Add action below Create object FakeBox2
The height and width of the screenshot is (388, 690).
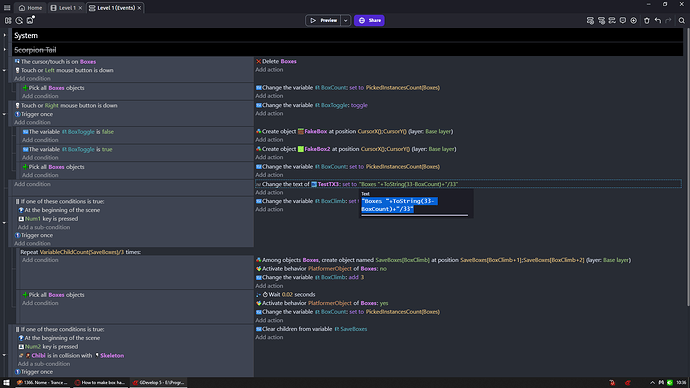pyautogui.click(x=269, y=157)
